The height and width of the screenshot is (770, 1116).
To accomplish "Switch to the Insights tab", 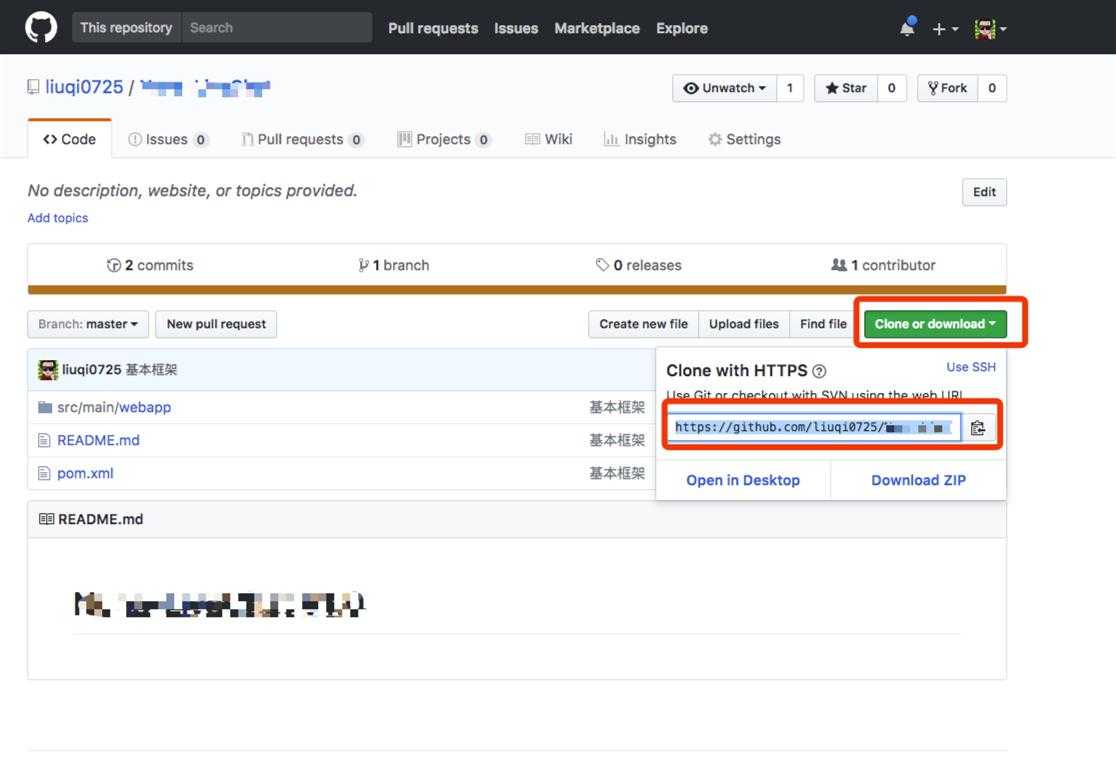I will [x=640, y=139].
